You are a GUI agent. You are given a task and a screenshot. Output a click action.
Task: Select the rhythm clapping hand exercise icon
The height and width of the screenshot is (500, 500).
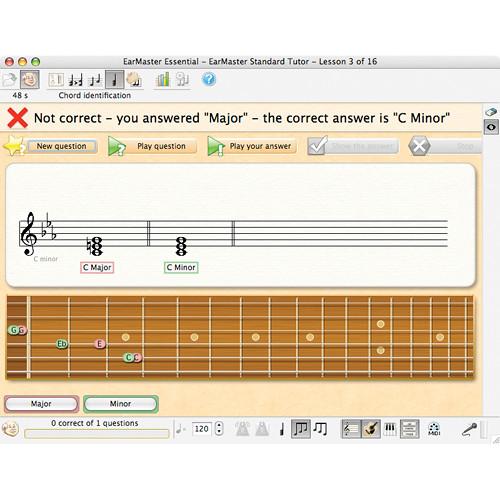134,80
